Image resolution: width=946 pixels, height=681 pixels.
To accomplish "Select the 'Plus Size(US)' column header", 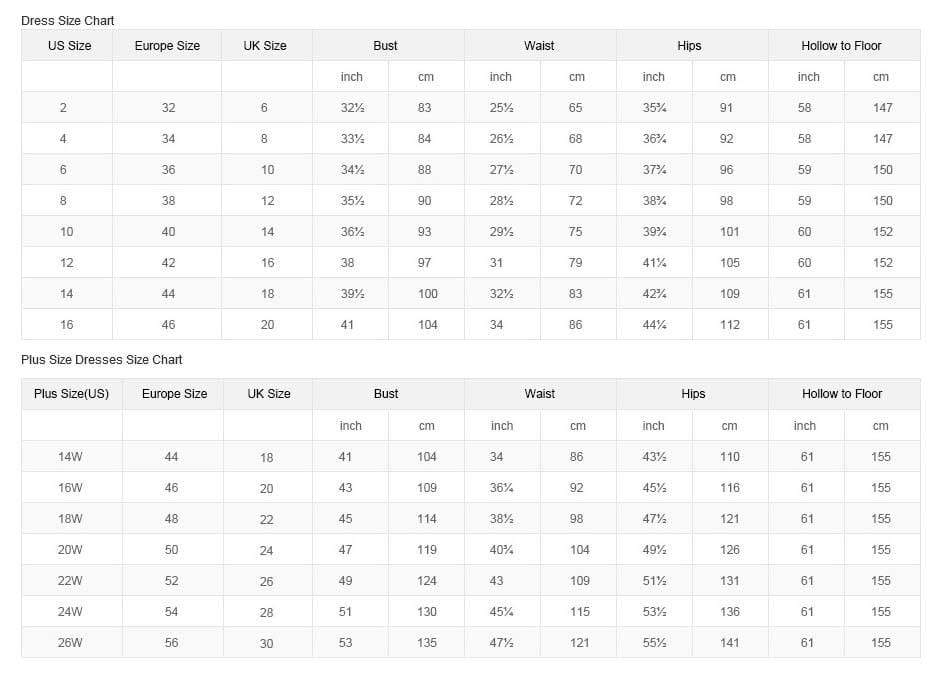I will click(x=71, y=394).
